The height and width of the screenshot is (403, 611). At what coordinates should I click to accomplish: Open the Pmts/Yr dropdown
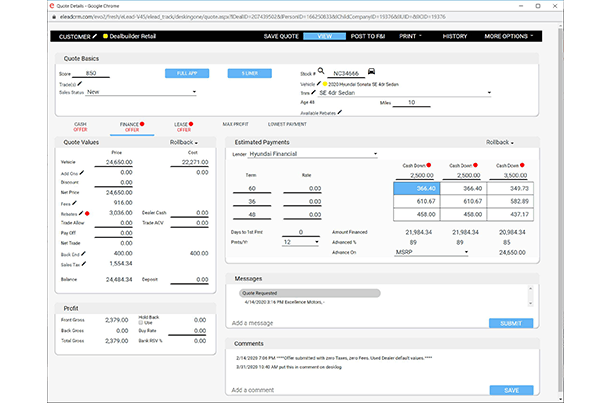pos(301,242)
